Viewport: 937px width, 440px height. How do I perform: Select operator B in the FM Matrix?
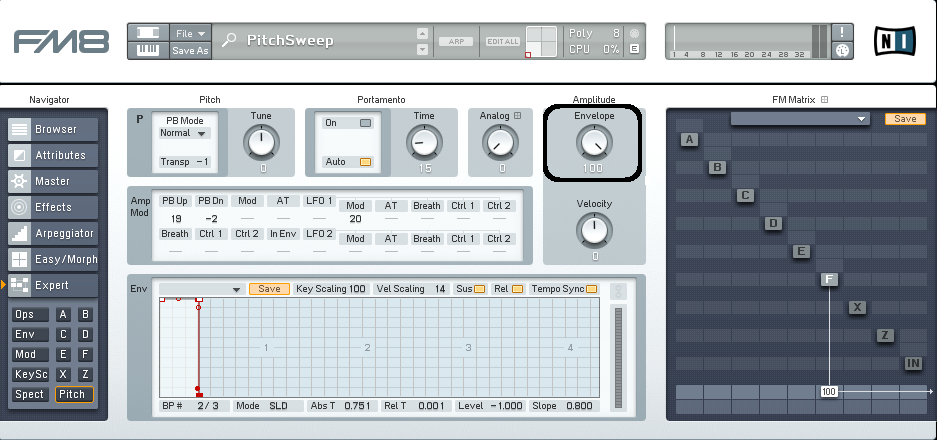[x=717, y=167]
